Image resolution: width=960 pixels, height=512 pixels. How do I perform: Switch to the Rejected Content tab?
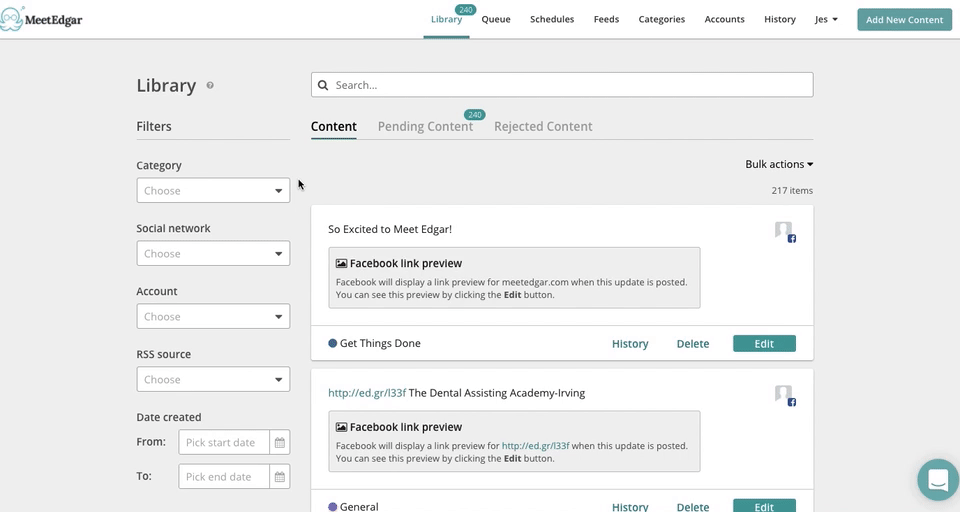pyautogui.click(x=543, y=127)
